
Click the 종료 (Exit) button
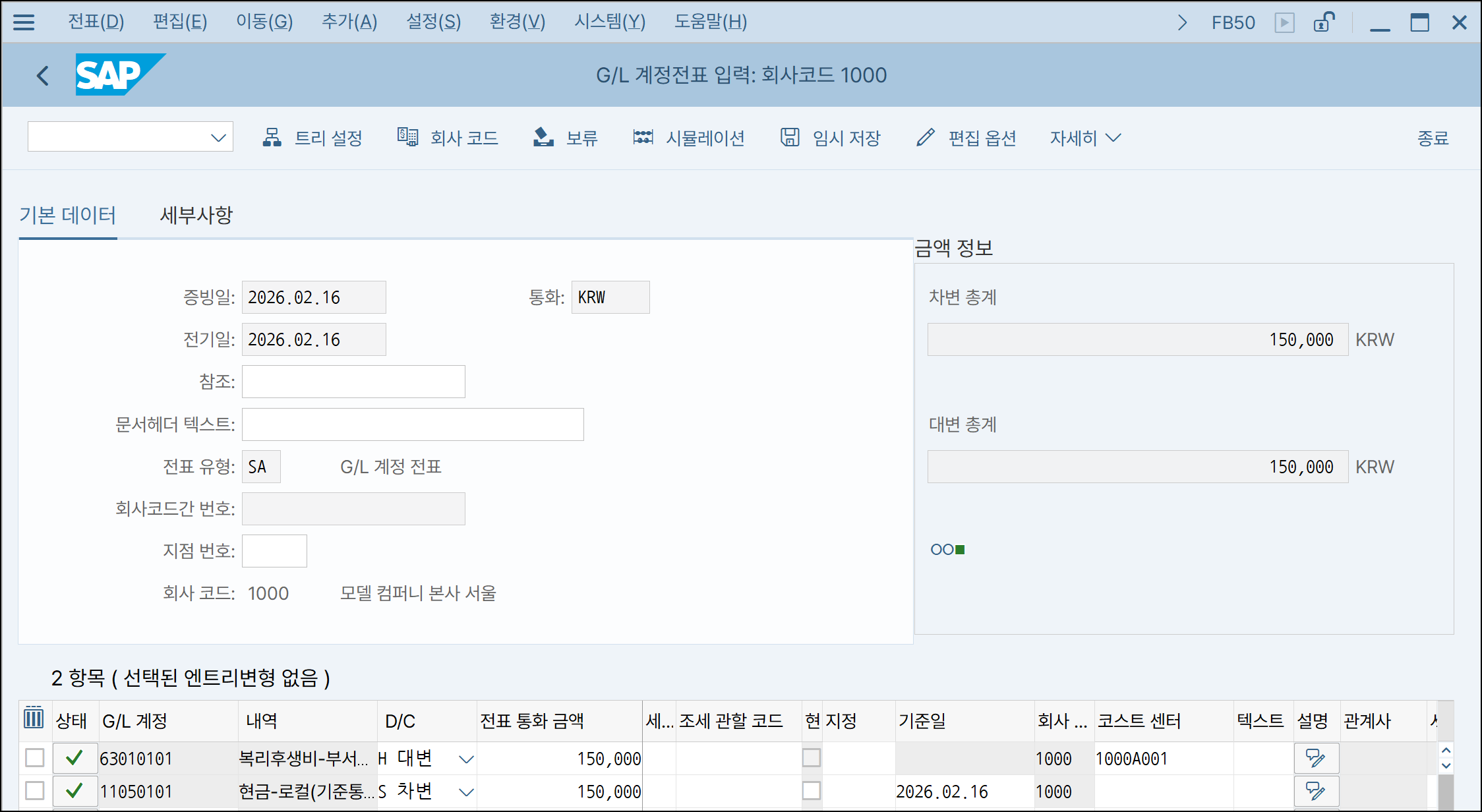point(1433,138)
